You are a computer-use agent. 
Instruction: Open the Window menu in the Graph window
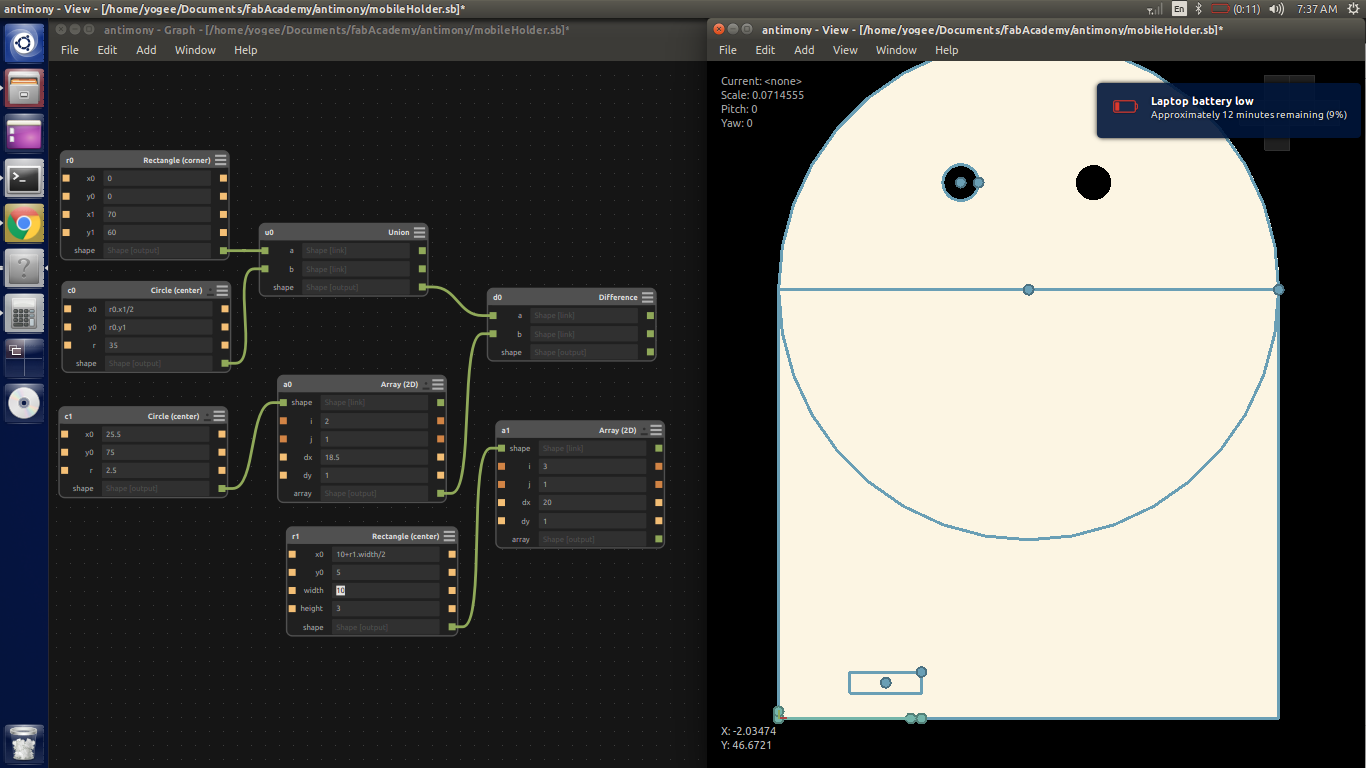tap(195, 50)
